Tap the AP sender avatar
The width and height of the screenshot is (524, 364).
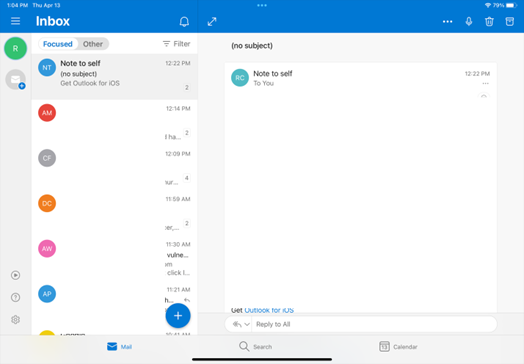point(47,294)
